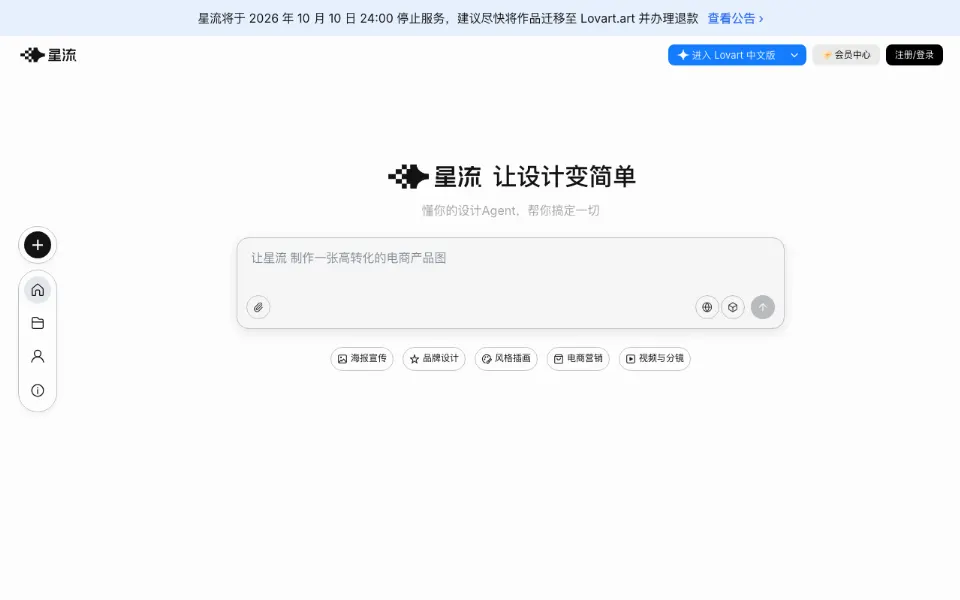
Task: Click the cube model icon in prompt box
Action: [x=733, y=307]
